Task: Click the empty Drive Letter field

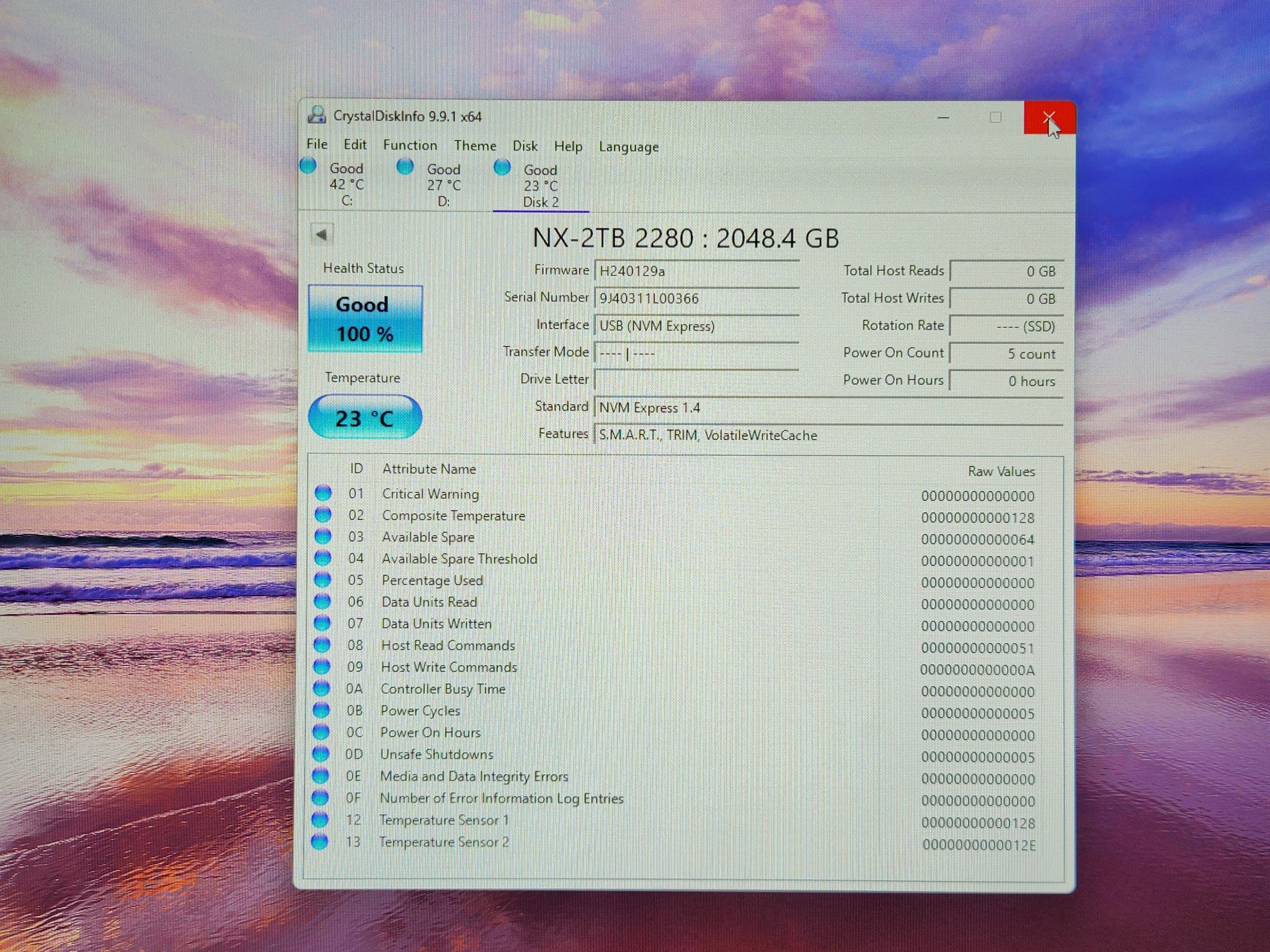Action: (x=696, y=379)
